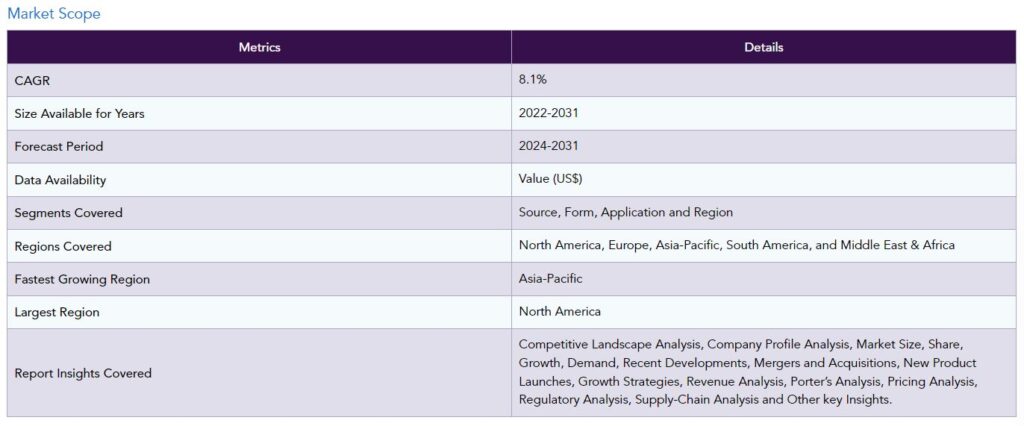Click Source, Form, Application and Region text
The image size is (1024, 426).
point(626,212)
